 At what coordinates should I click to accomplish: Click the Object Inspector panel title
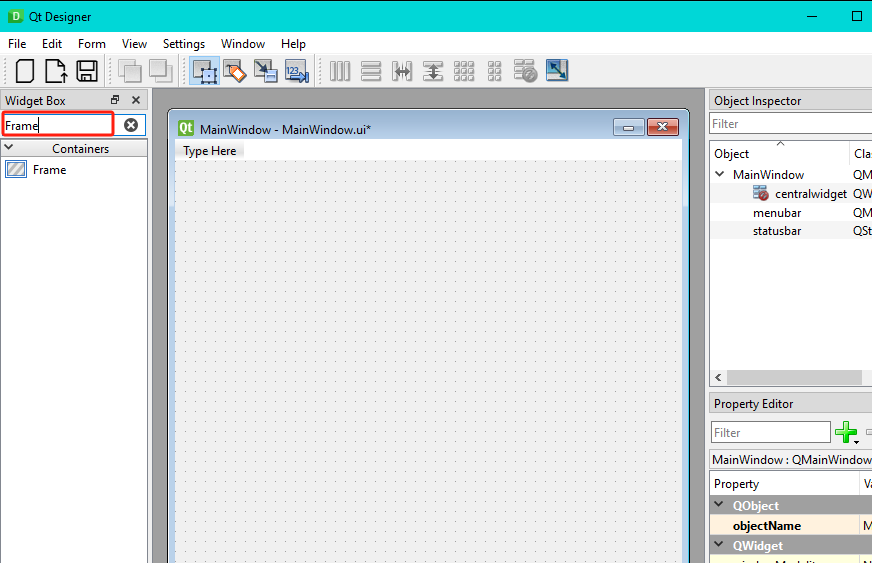pos(757,101)
